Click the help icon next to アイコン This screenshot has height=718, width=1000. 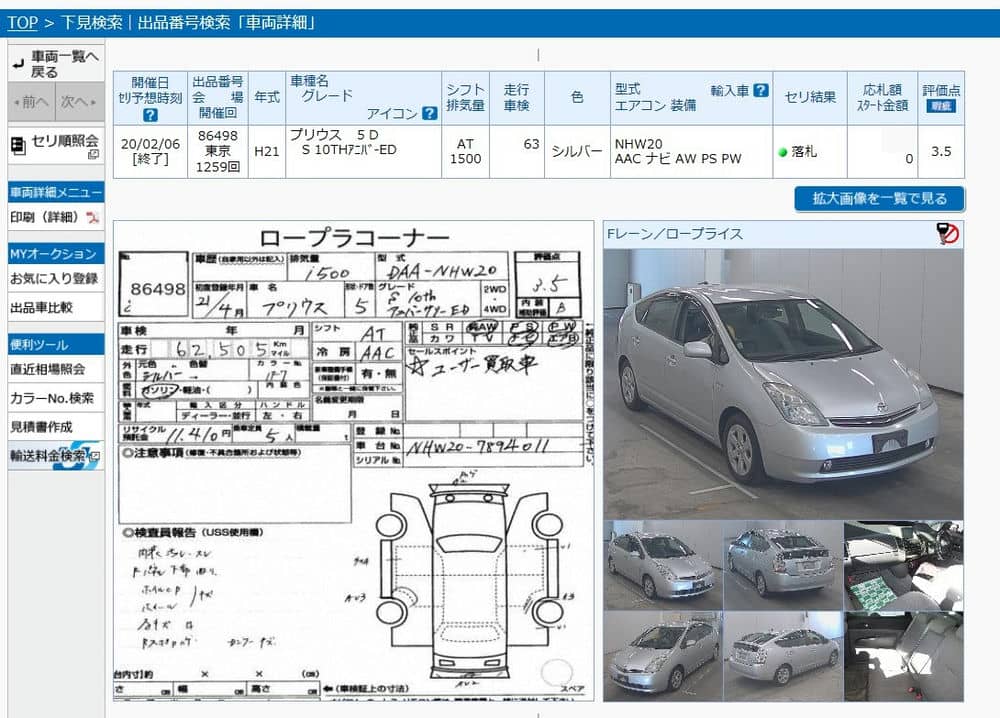click(x=430, y=113)
